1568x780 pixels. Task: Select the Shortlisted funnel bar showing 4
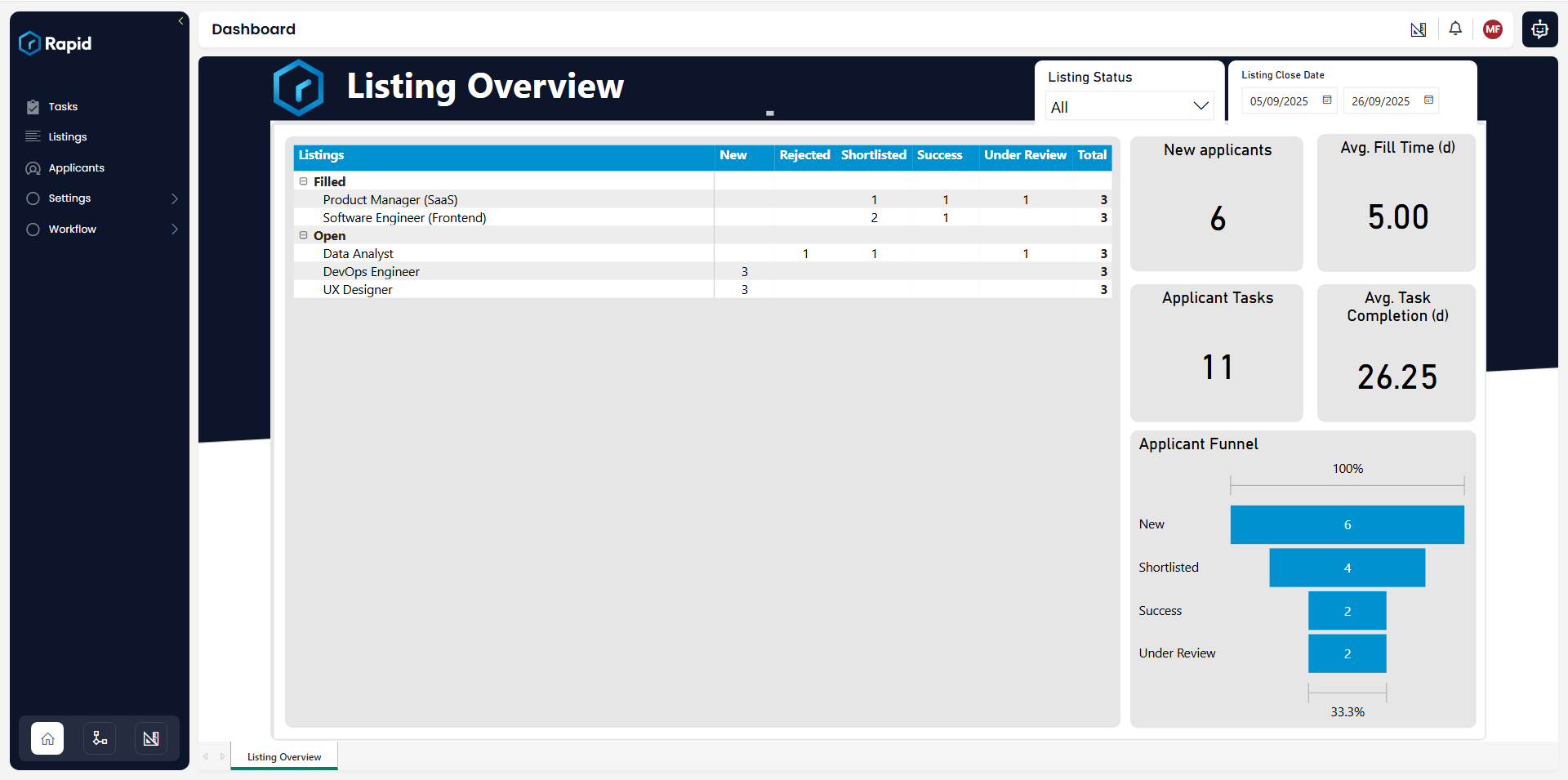1347,568
